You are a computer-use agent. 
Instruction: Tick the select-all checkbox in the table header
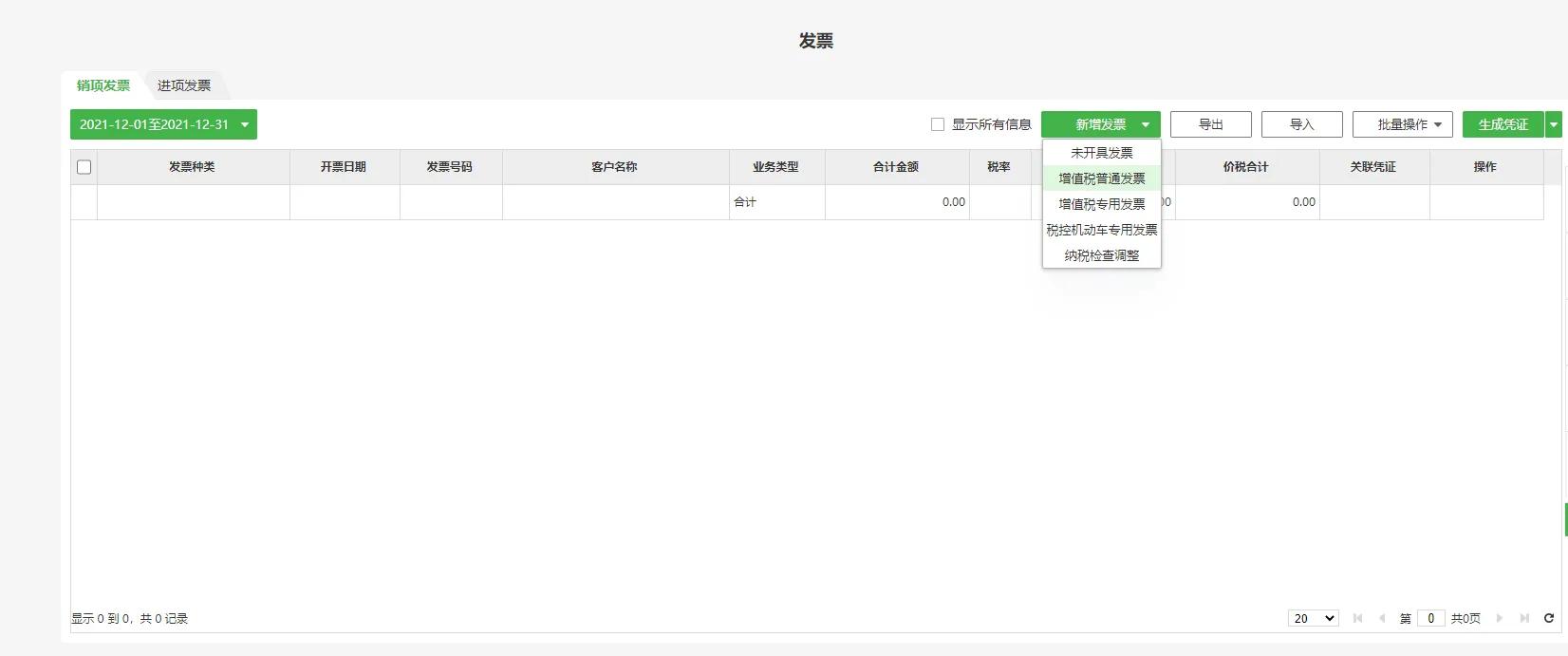(84, 167)
